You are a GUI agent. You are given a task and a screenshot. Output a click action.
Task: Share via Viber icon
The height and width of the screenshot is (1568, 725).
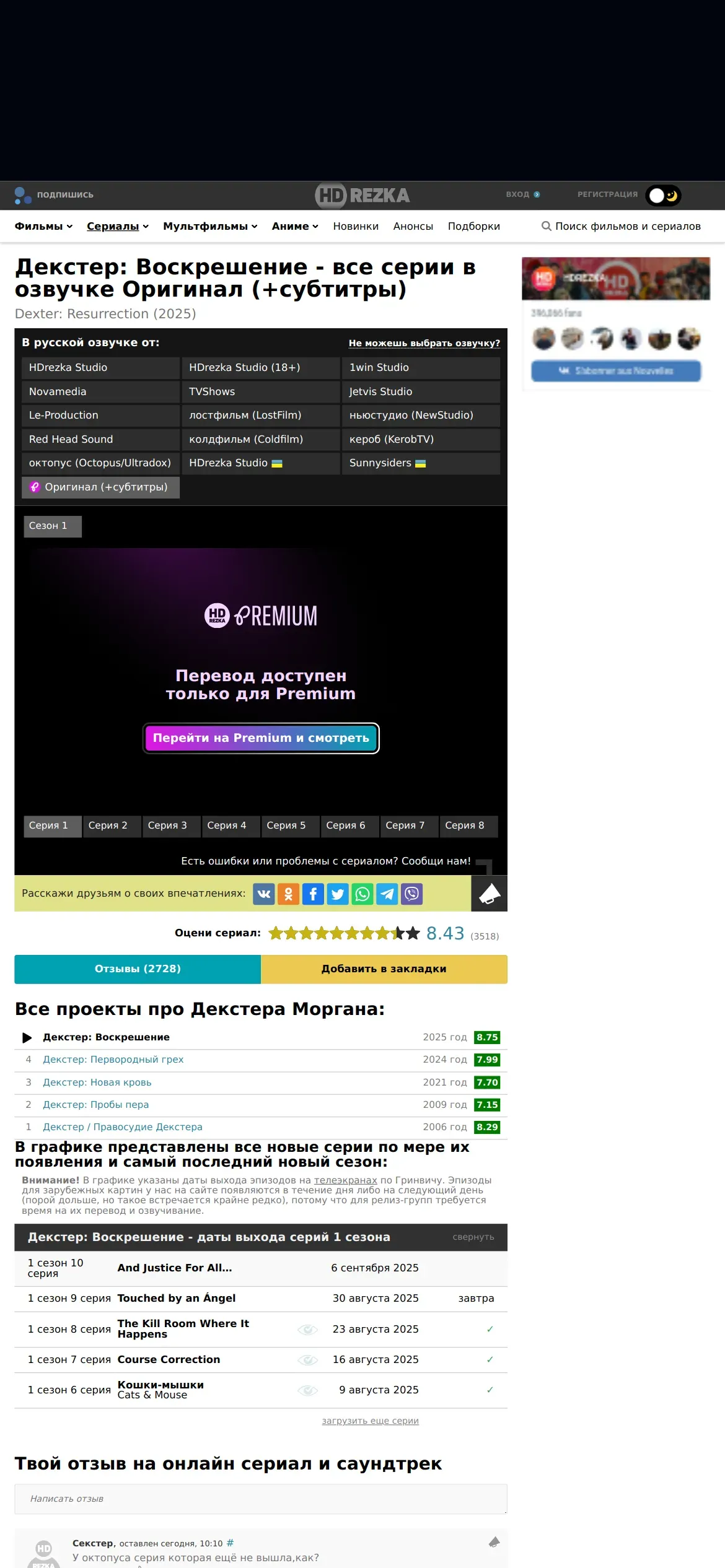(x=412, y=894)
